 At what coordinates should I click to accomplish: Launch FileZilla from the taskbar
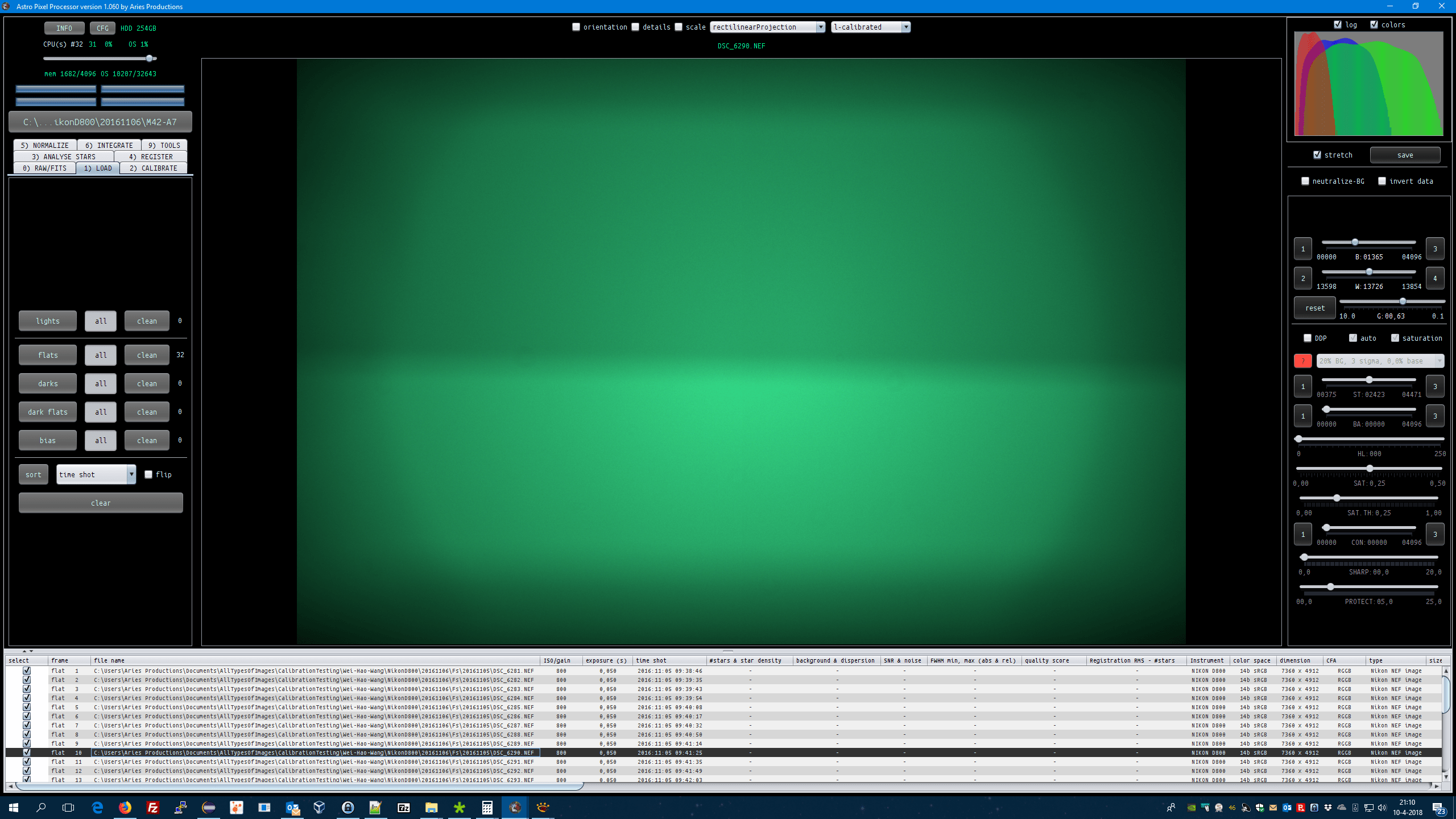[152, 807]
